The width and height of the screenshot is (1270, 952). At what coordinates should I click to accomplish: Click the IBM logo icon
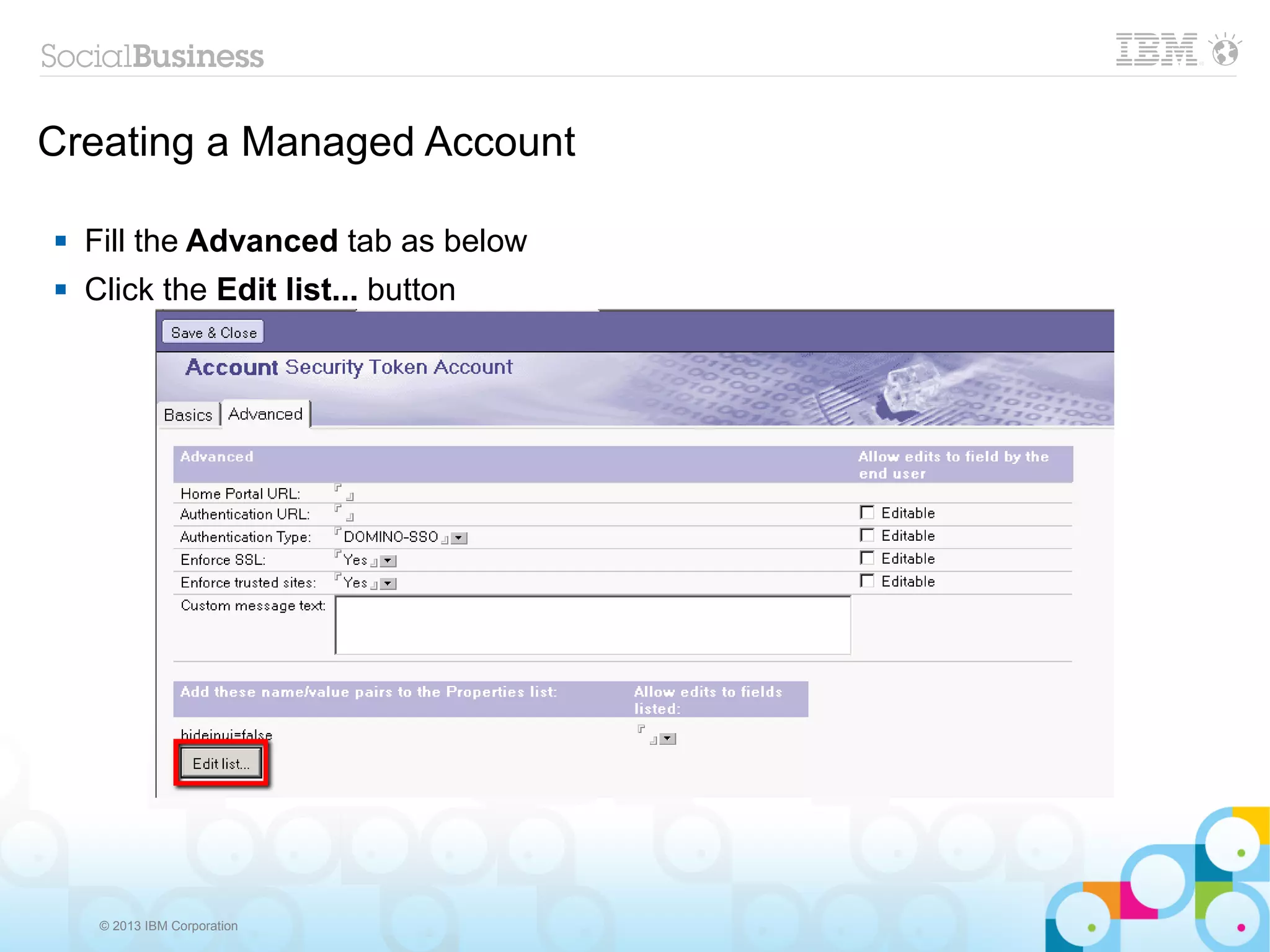point(1157,49)
